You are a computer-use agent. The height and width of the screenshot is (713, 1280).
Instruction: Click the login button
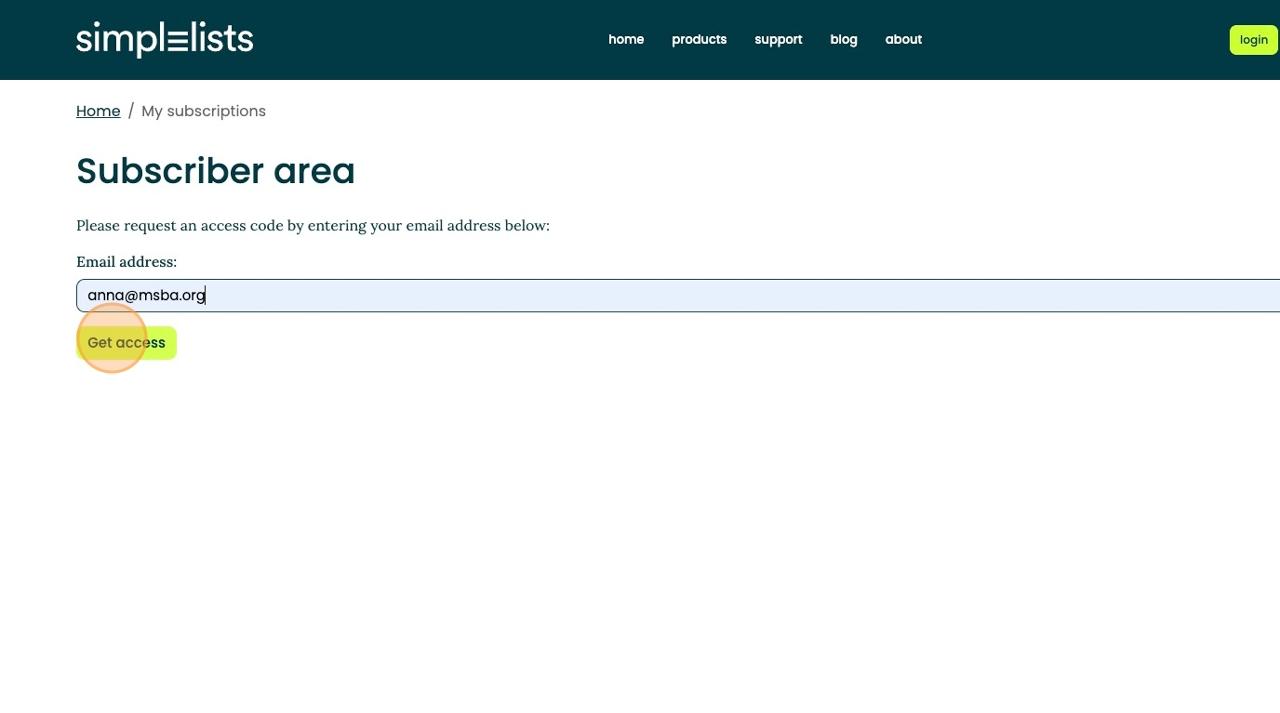[1253, 40]
